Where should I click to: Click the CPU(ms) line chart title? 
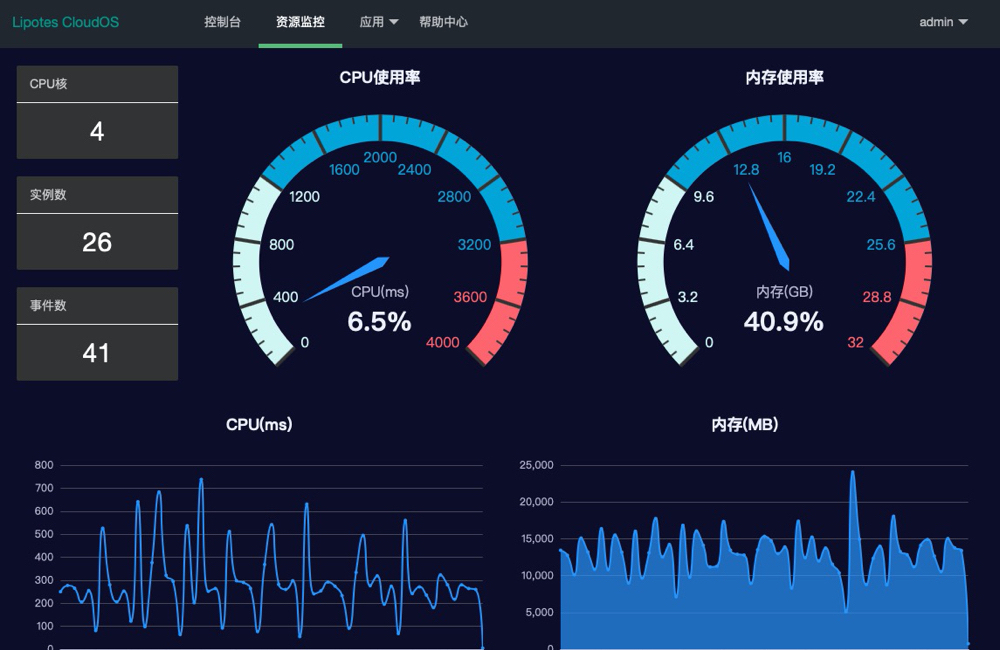[x=259, y=425]
